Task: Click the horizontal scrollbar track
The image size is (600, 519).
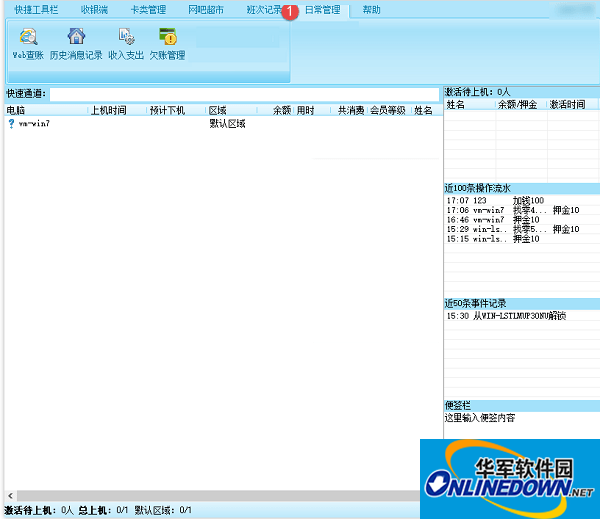Action: 218,496
